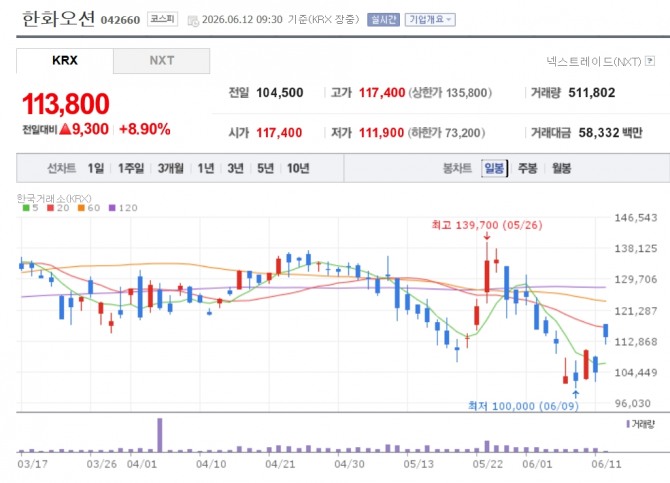Viewport: 670px width, 483px height.
Task: Select the 1주일 line chart period
Action: (x=131, y=168)
